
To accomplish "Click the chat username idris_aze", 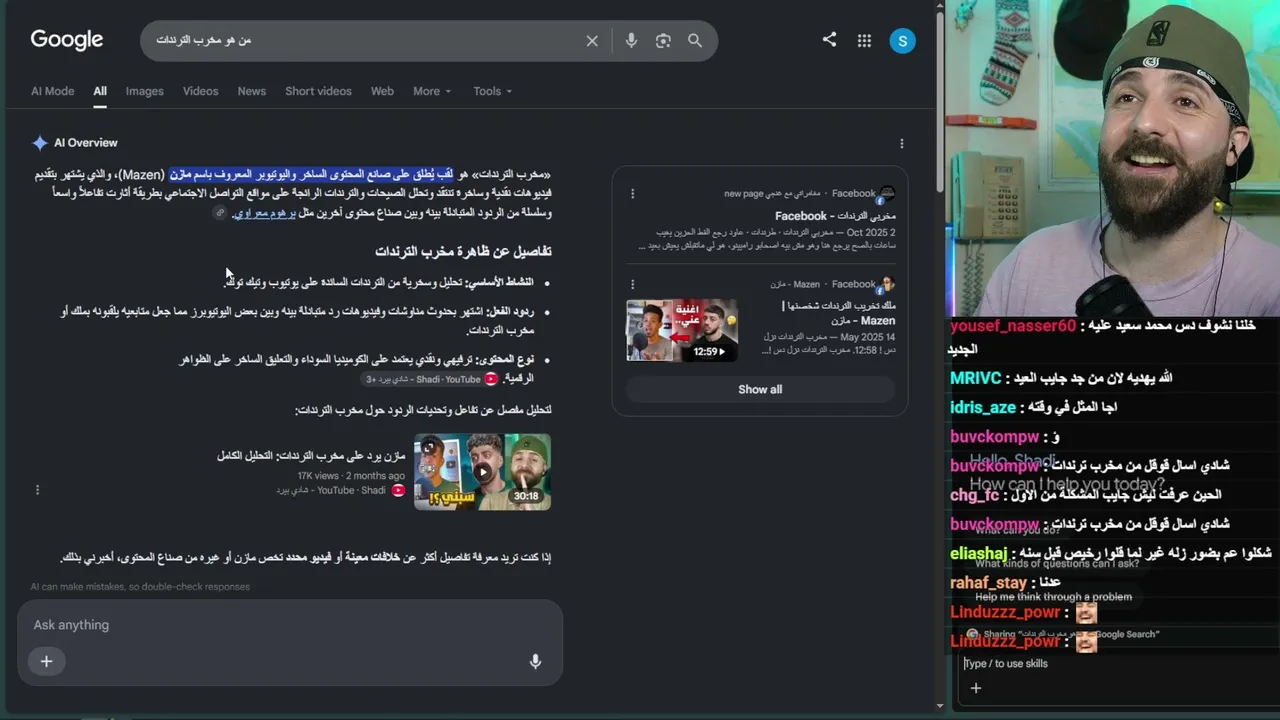I will coord(983,408).
